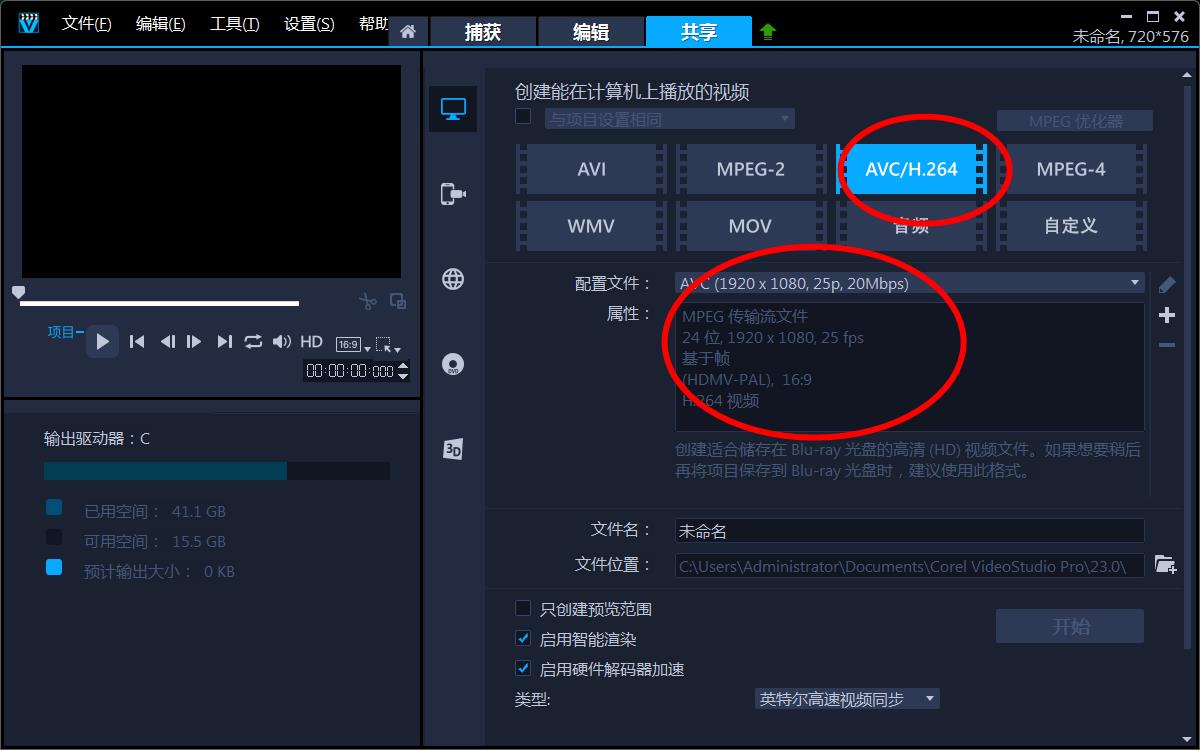Click the plus add profile icon

1166,315
